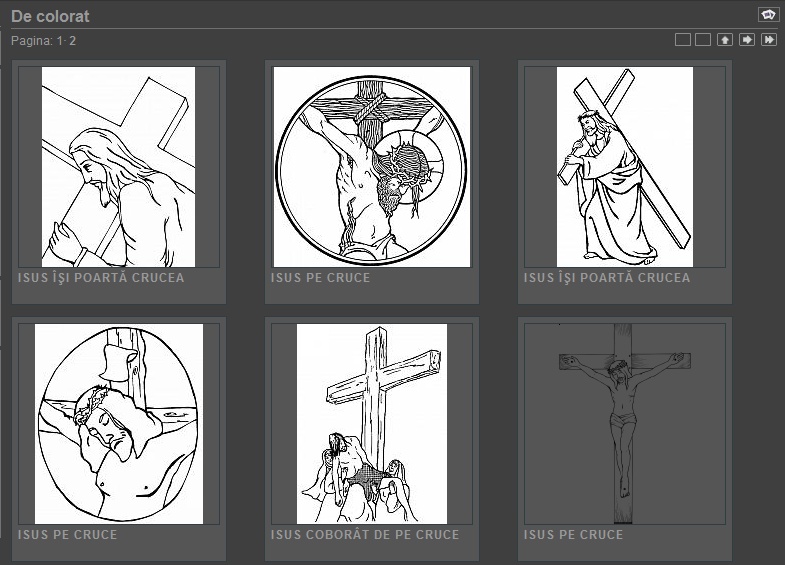
Task: Open full-body Jesus carrying cross thumbnail
Action: (x=624, y=166)
